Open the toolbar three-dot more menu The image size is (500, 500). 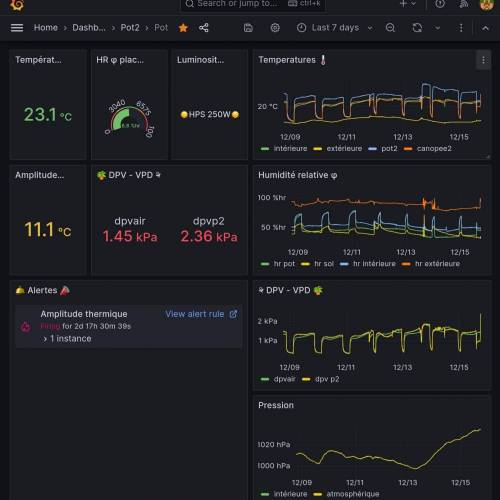point(461,28)
